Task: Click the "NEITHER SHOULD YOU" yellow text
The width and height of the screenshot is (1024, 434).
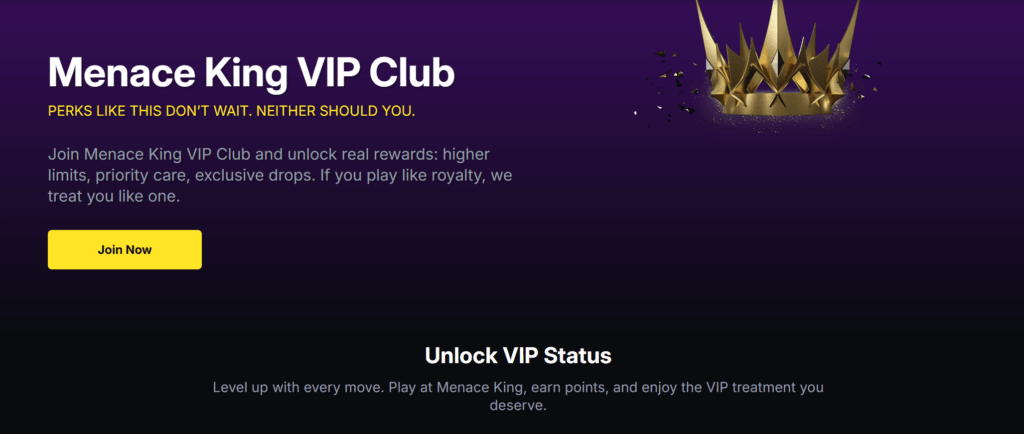Action: 335,110
